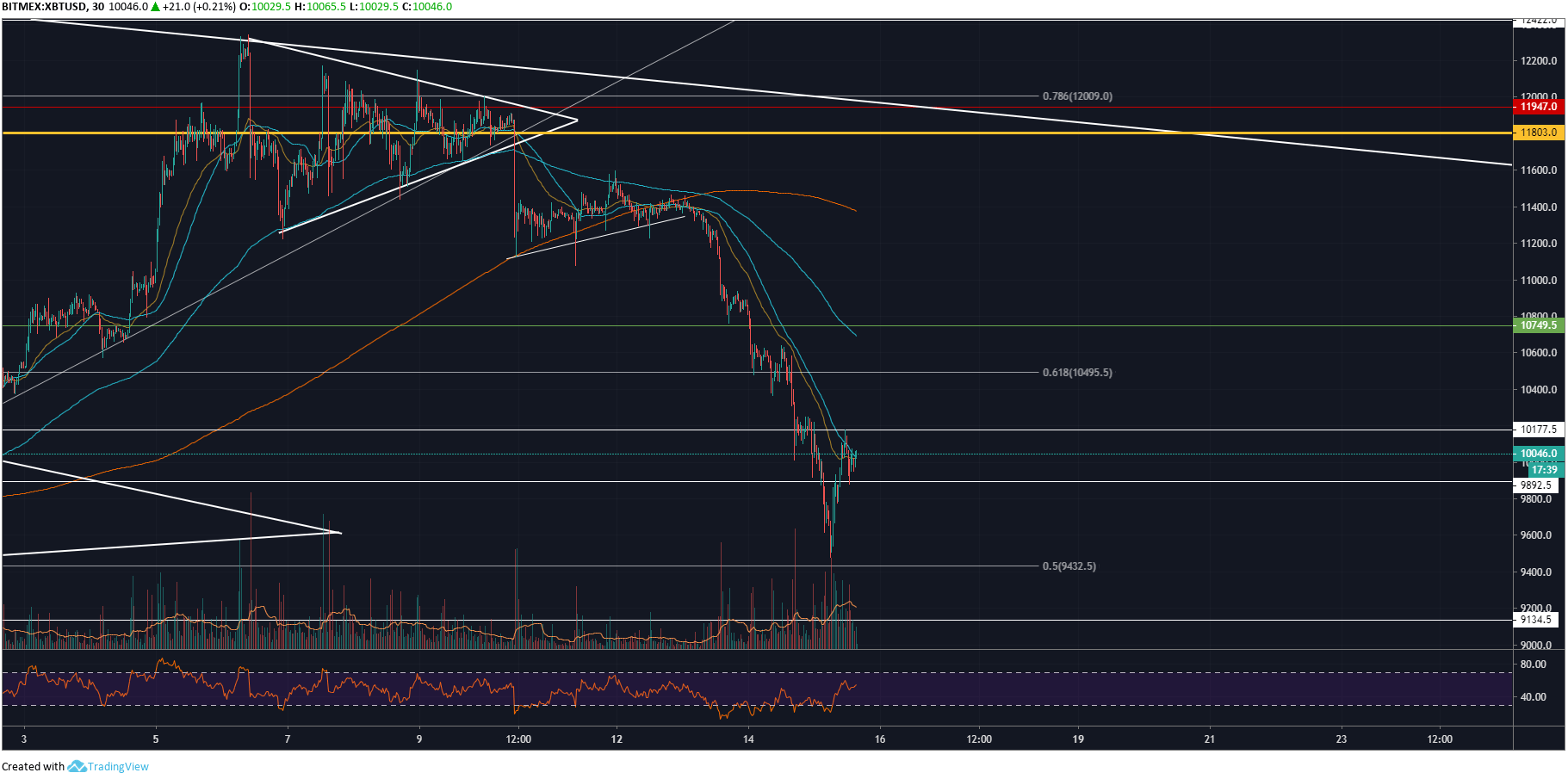Click the date label 3 on time axis
This screenshot has height=779, width=1568.
tap(24, 739)
